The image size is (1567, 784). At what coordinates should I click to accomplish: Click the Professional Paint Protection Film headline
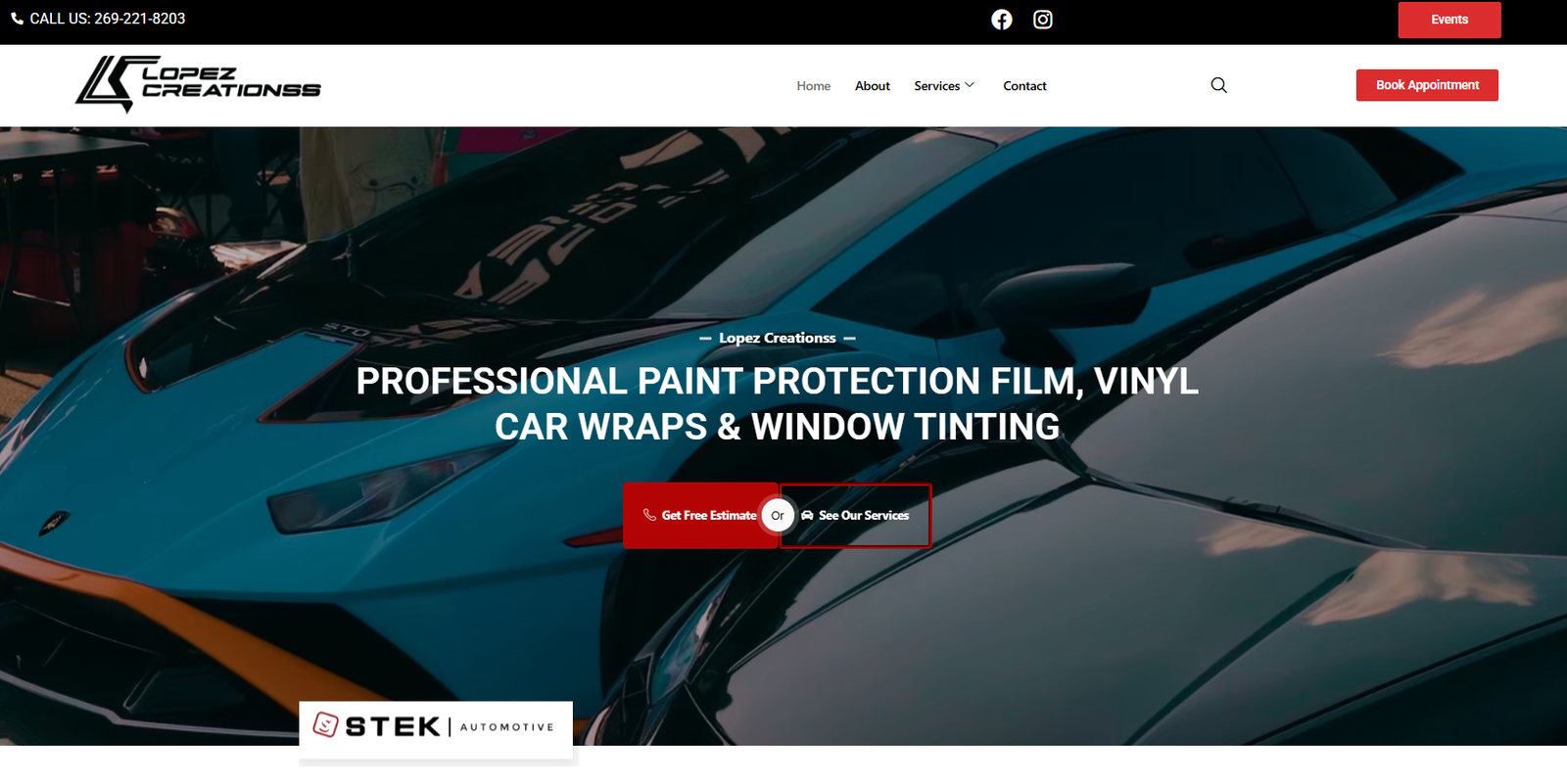coord(778,403)
